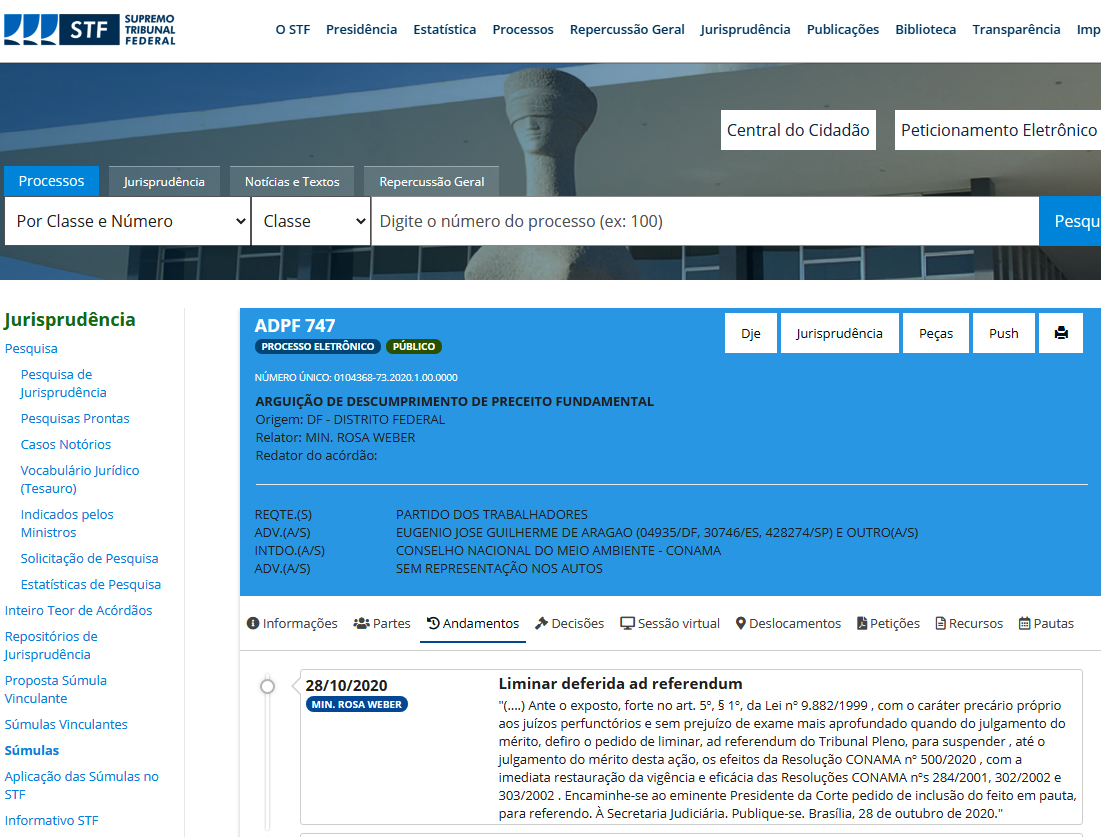1101x837 pixels.
Task: Open the 'Por Classe e Número' dropdown
Action: point(128,221)
